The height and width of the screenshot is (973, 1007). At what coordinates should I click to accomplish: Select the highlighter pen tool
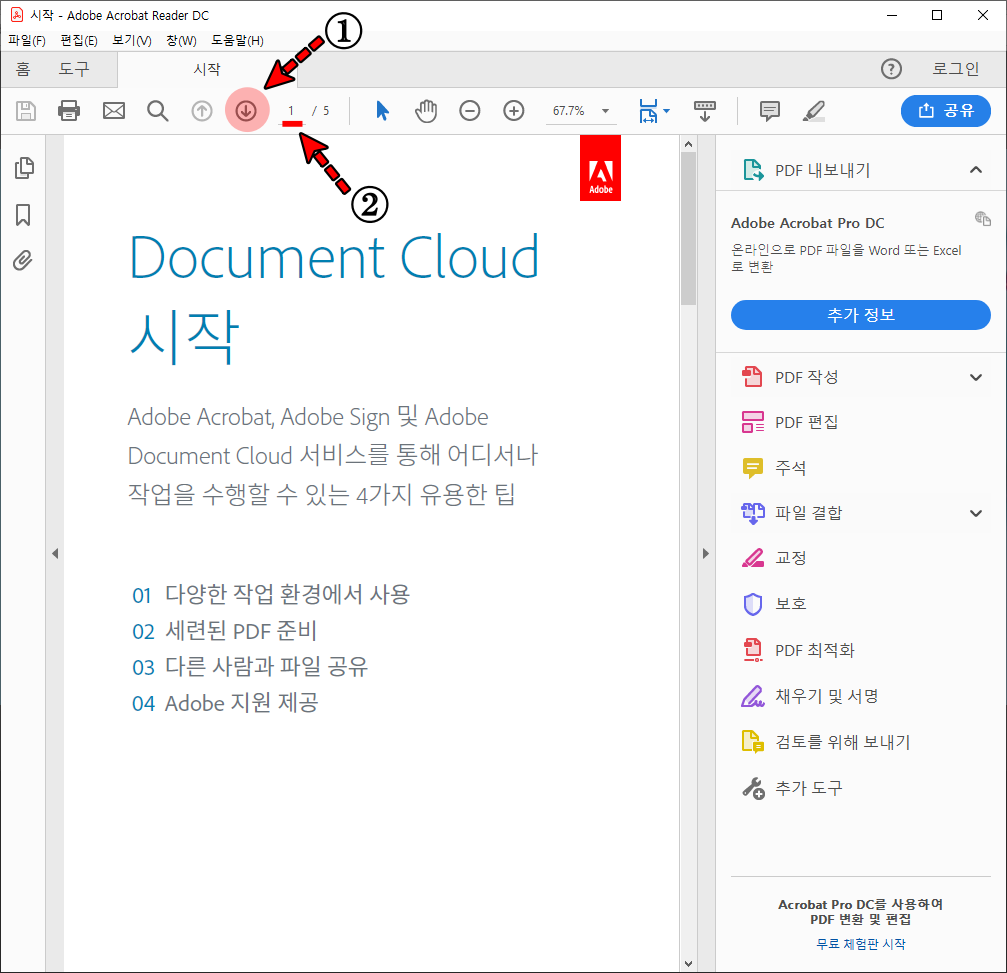[814, 110]
